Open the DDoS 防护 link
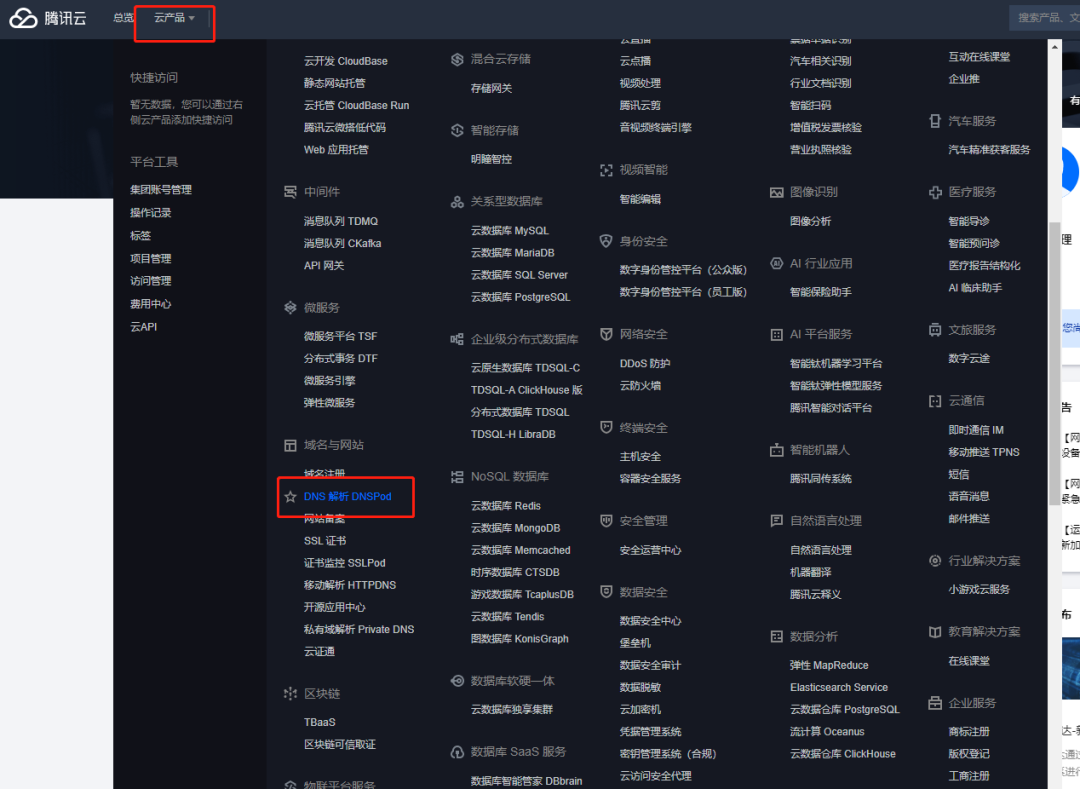 coord(645,364)
